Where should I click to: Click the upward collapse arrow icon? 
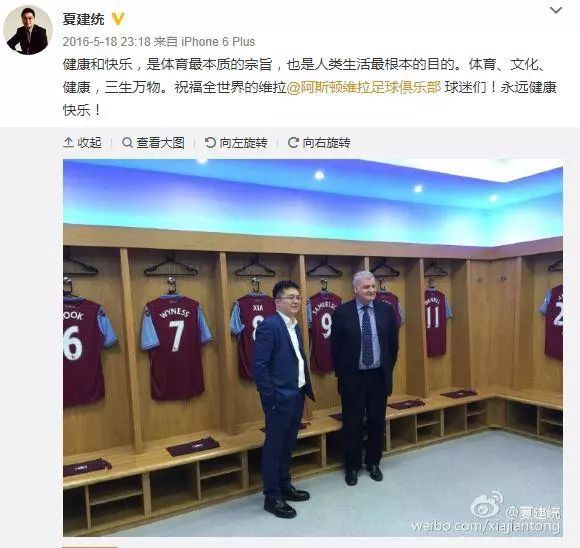point(68,142)
